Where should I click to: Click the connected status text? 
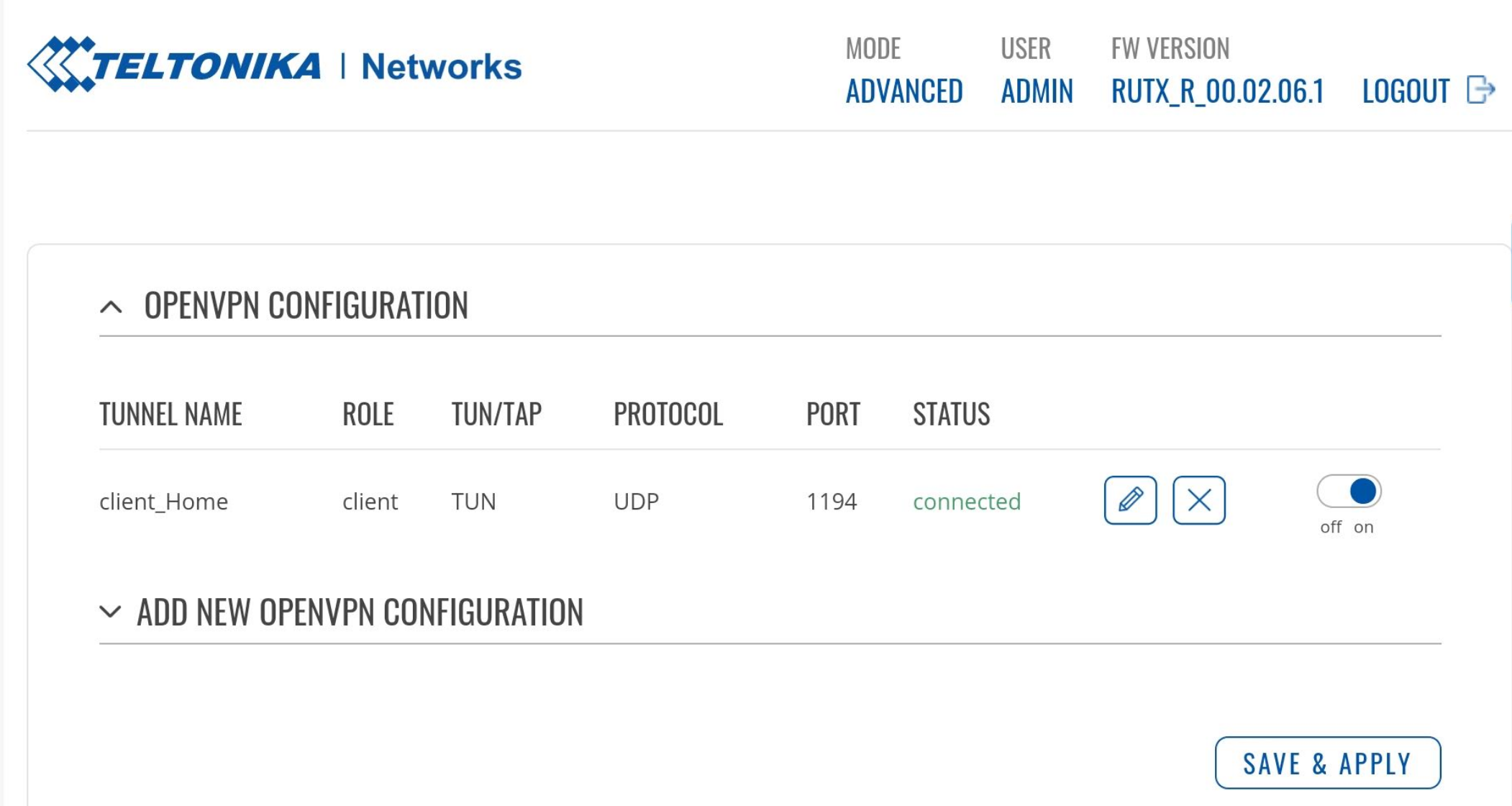[967, 502]
